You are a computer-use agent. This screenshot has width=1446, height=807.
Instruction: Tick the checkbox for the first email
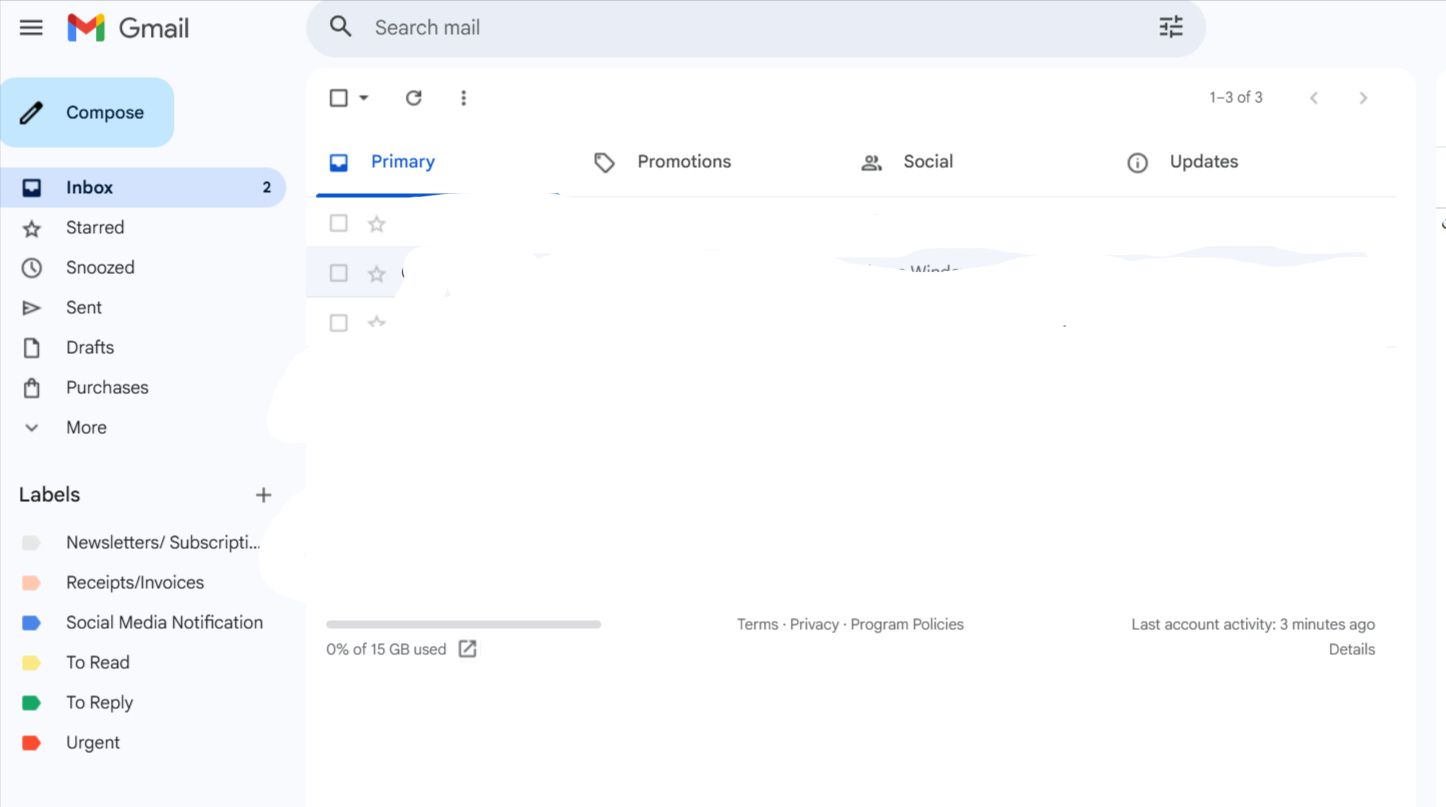pos(339,223)
